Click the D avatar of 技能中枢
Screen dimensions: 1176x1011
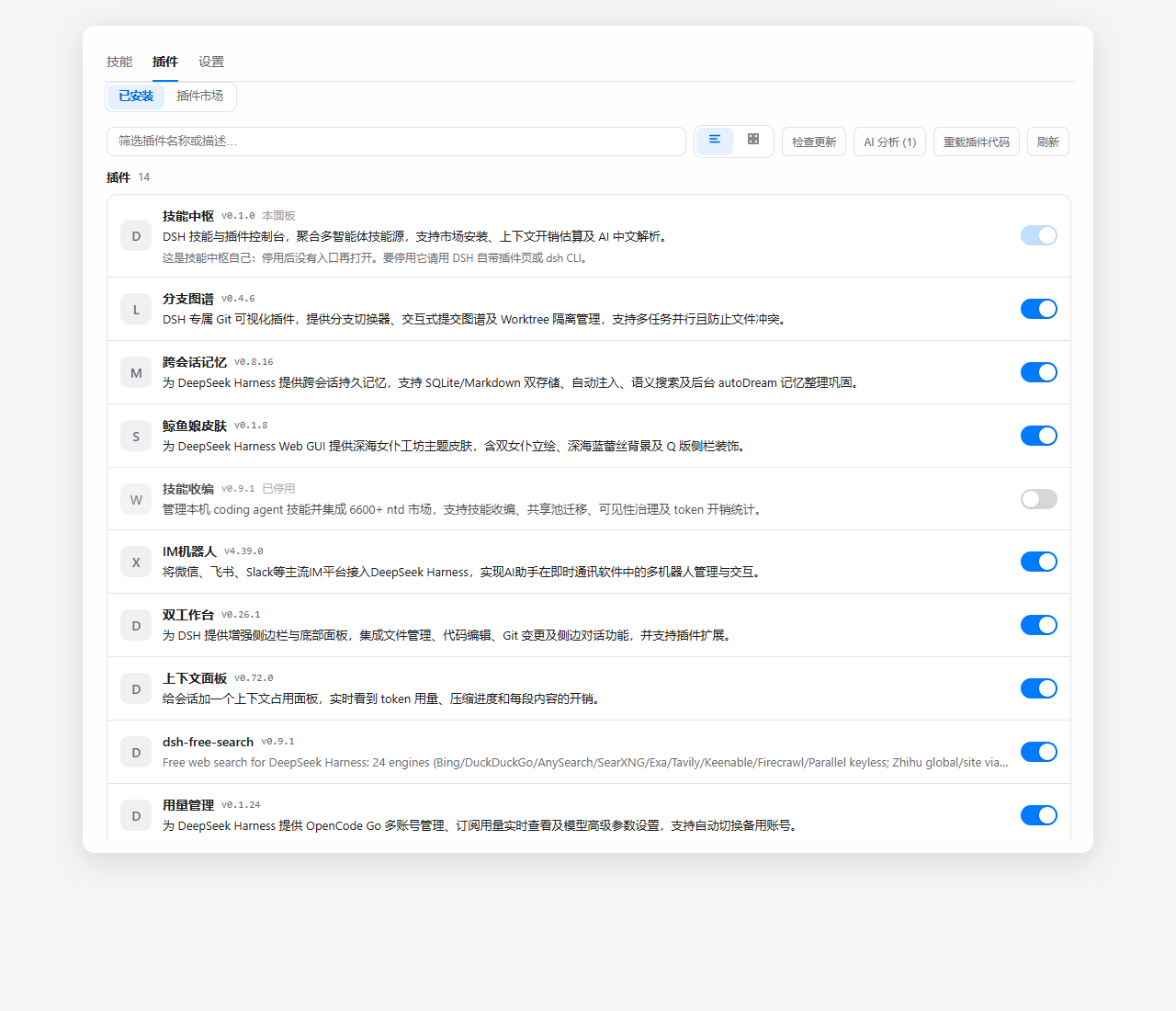(x=136, y=236)
